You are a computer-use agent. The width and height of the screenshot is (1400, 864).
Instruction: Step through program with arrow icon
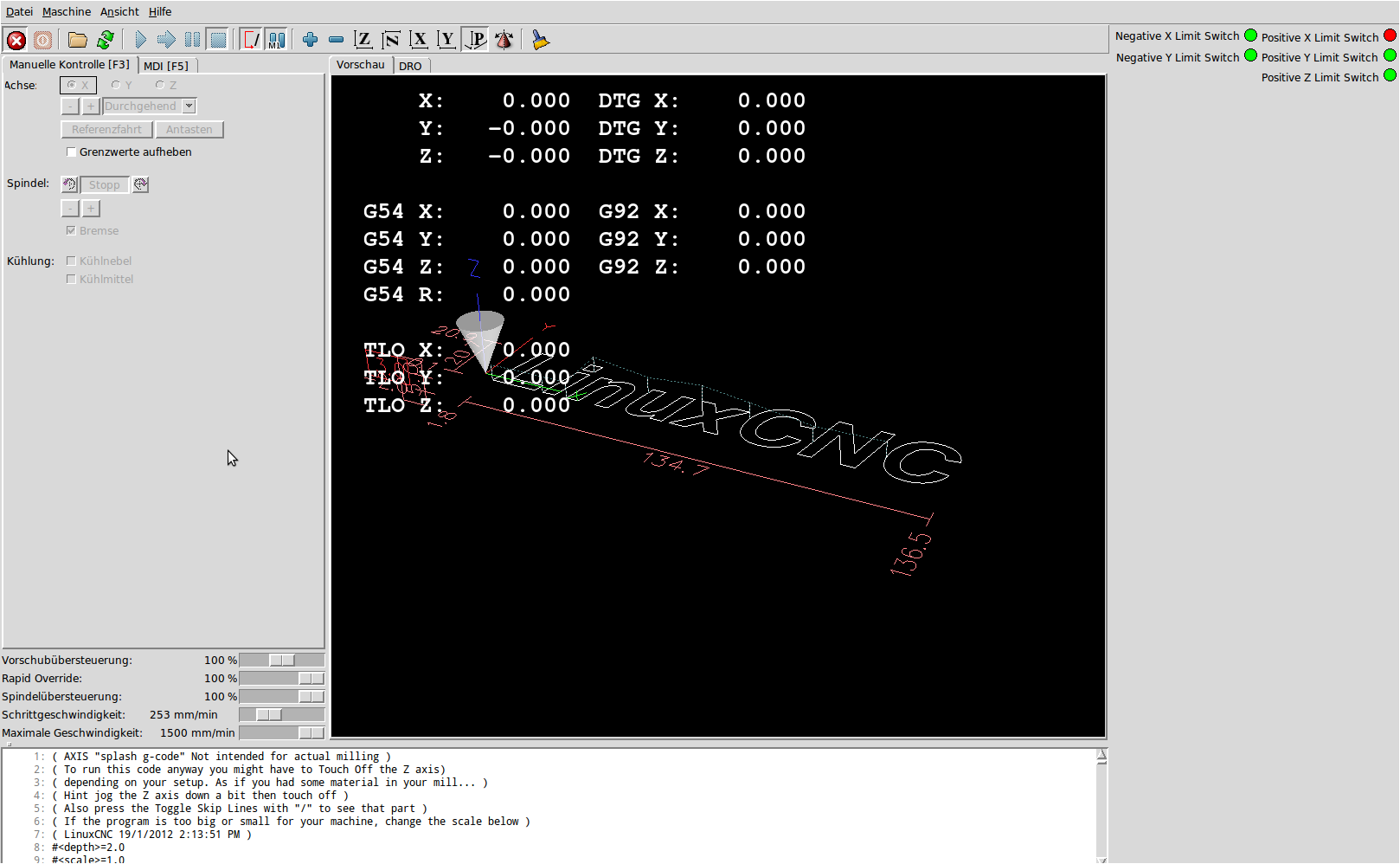(x=166, y=40)
